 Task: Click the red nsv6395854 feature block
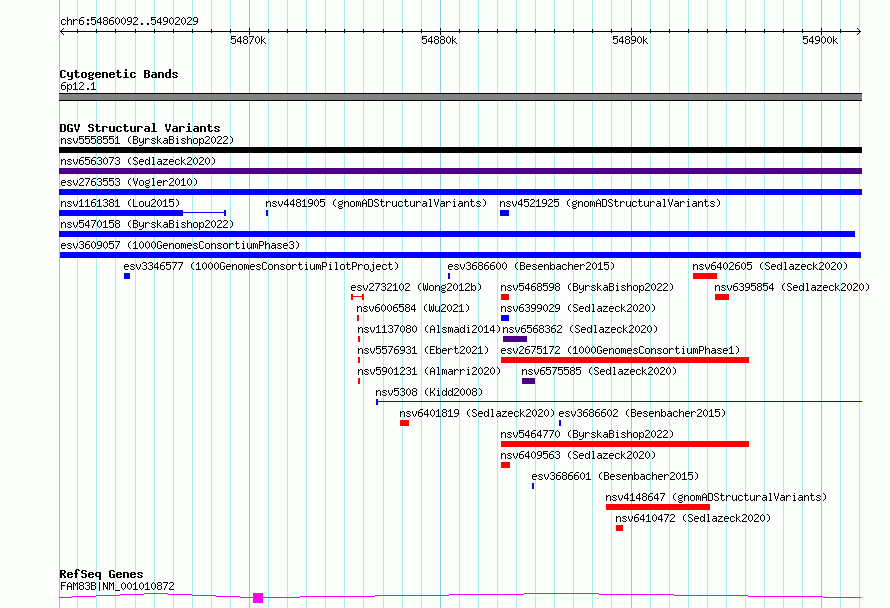[x=722, y=297]
